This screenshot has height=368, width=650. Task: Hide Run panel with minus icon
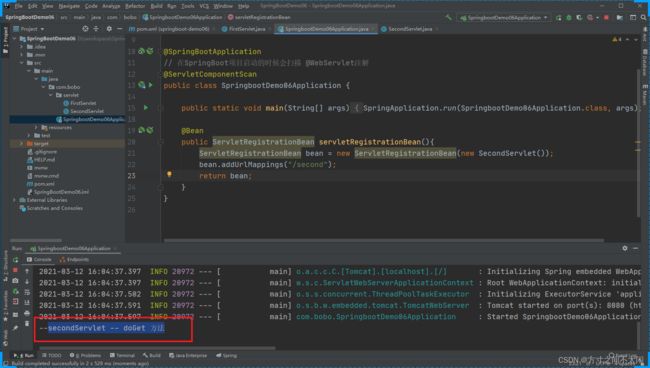click(x=635, y=248)
